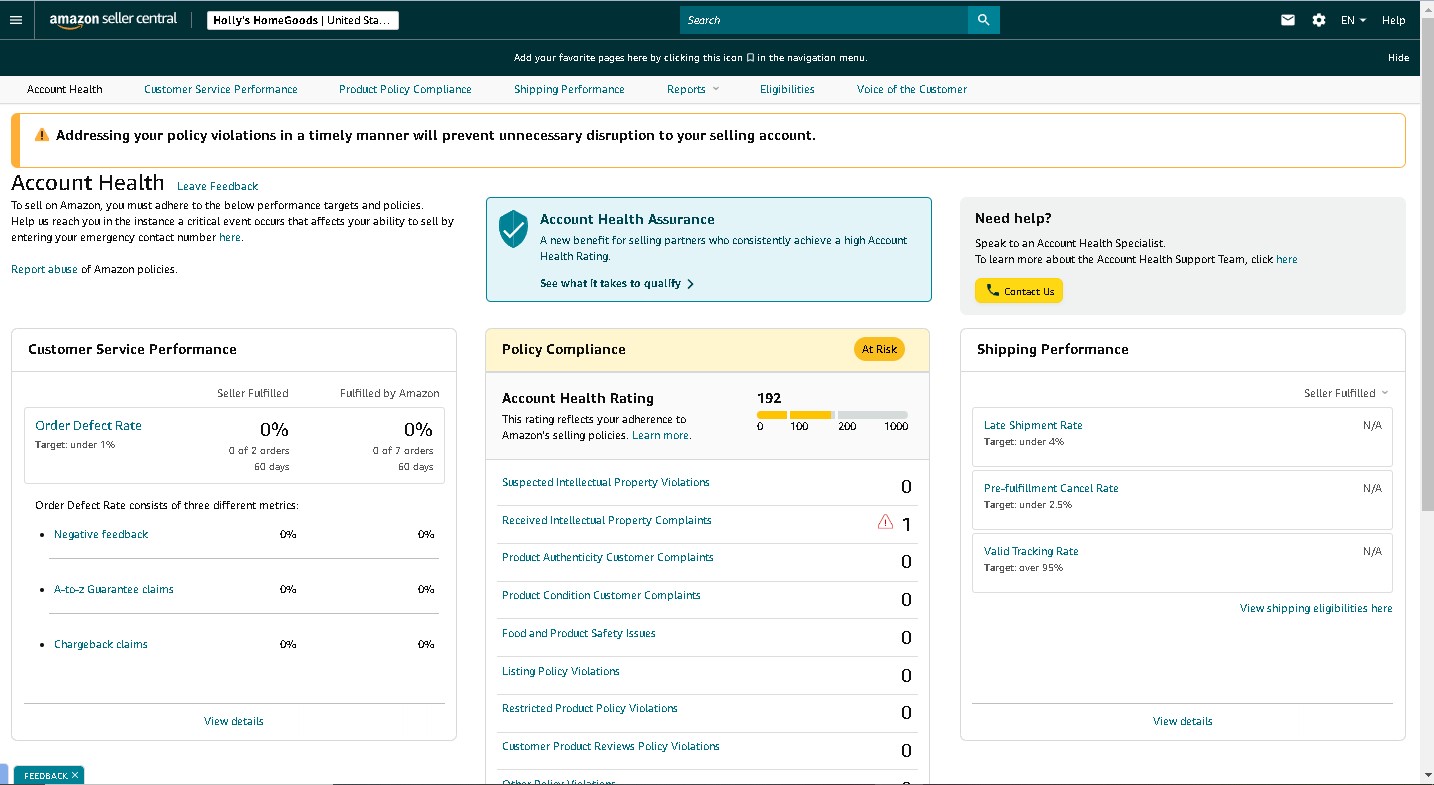Click the Account Health Support Team 'here' link
The height and width of the screenshot is (785, 1434).
point(1287,259)
